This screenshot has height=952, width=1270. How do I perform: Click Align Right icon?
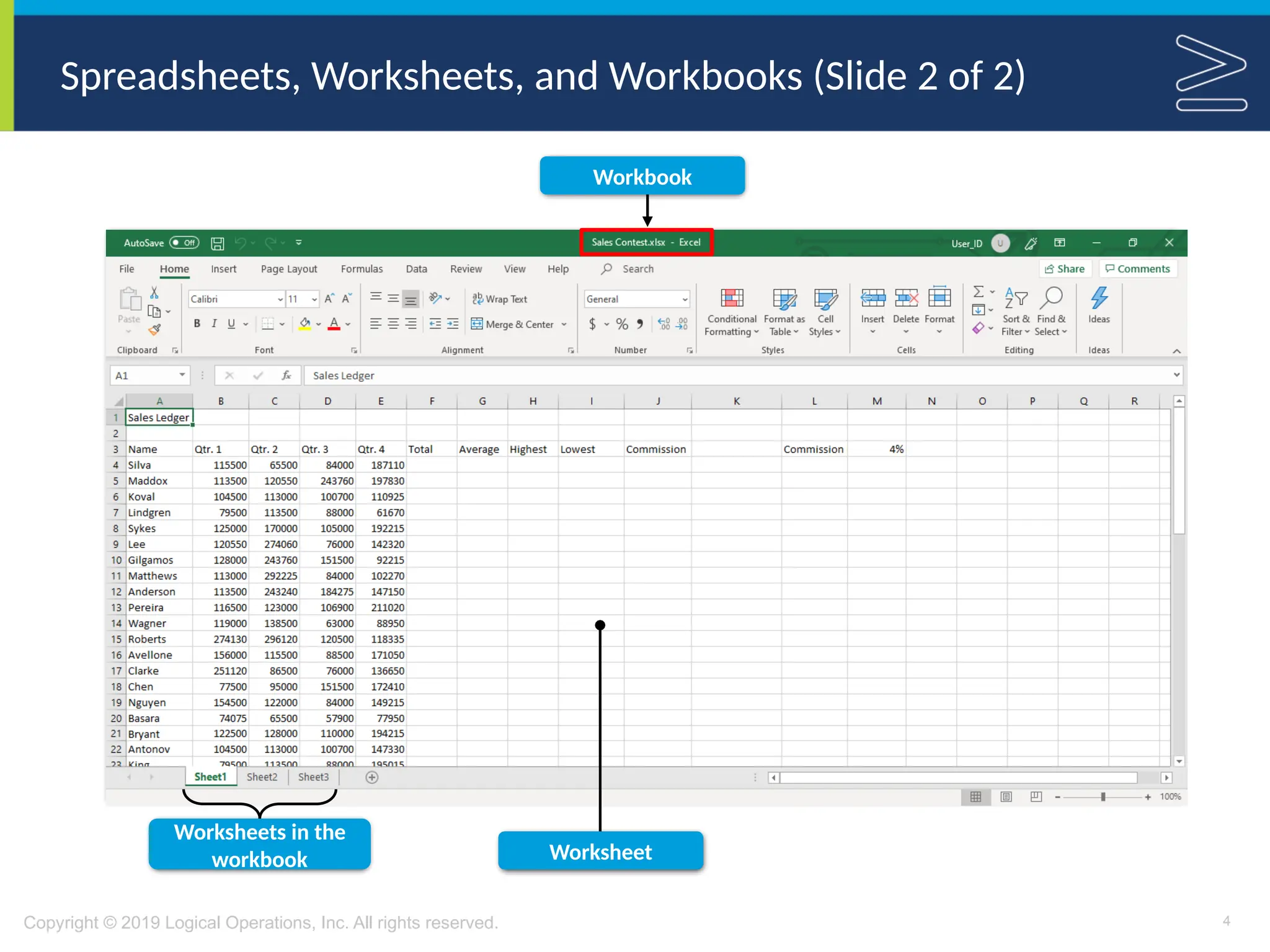pyautogui.click(x=411, y=324)
